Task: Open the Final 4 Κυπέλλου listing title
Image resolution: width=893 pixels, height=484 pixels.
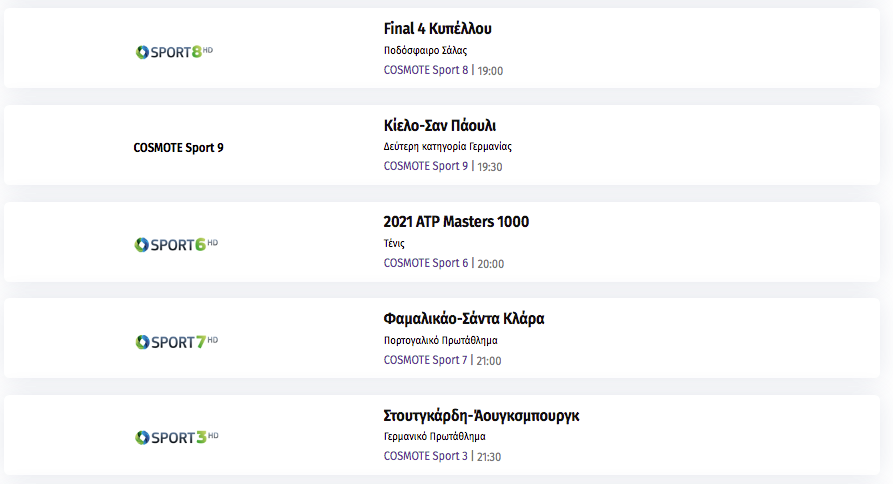Action: tap(437, 28)
